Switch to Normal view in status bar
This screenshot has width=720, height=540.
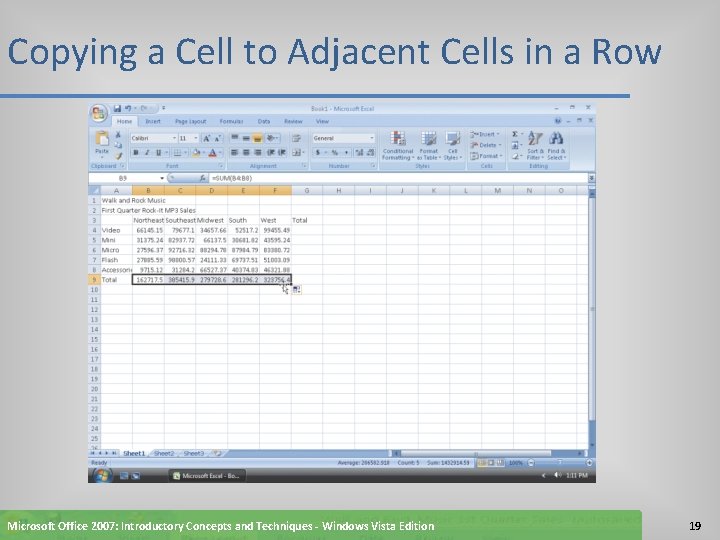(x=482, y=463)
